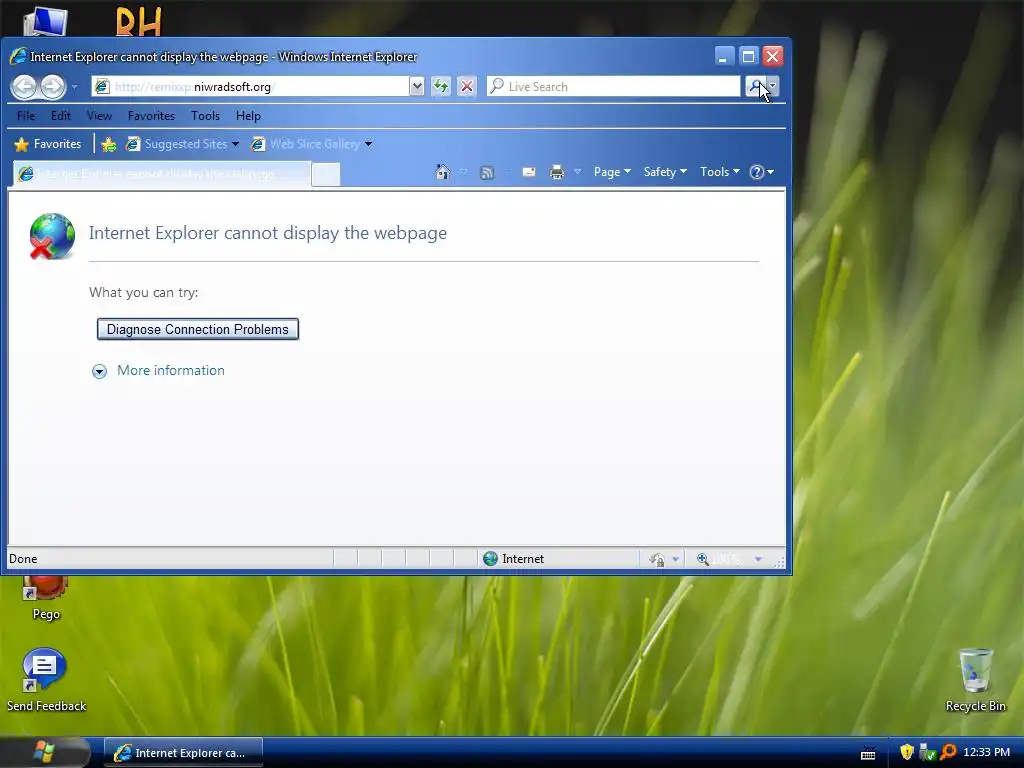Click the safely remove hardware tray icon
Image resolution: width=1024 pixels, height=768 pixels.
(927, 753)
